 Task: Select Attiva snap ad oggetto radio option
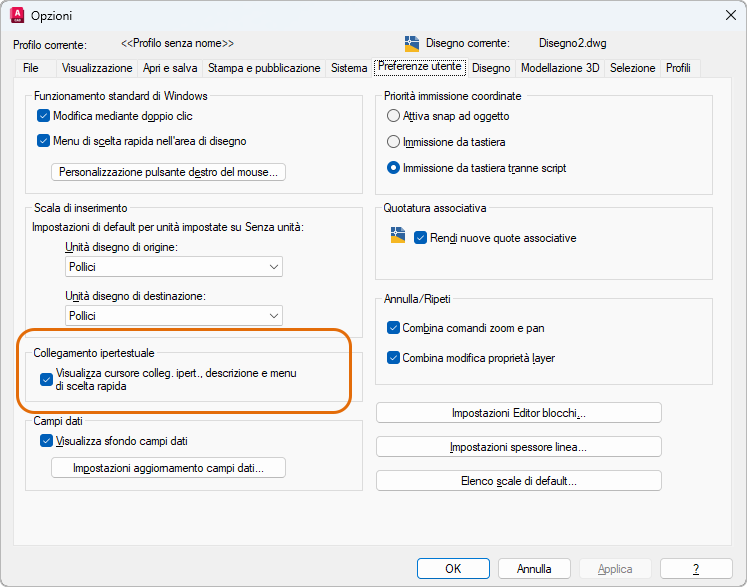click(x=394, y=116)
